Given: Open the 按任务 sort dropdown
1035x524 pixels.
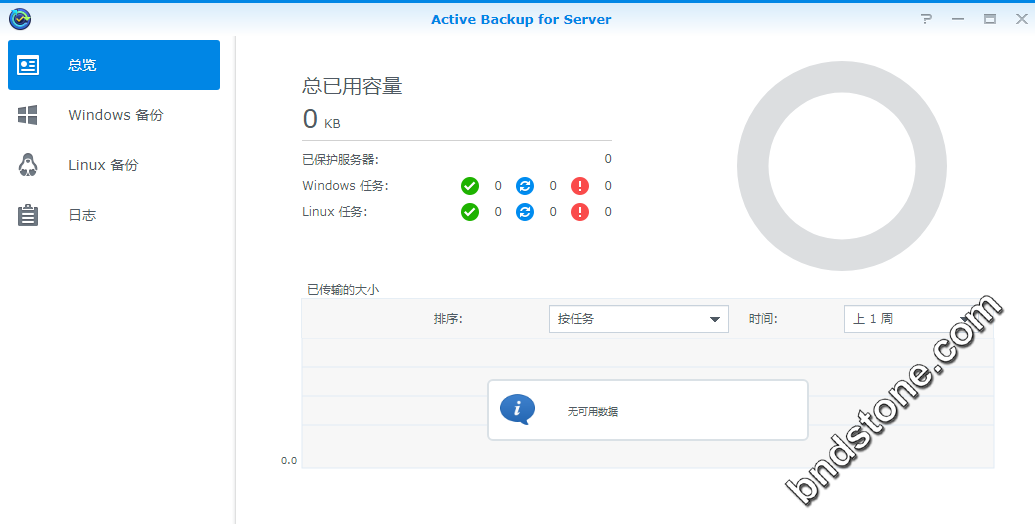Looking at the screenshot, I should click(638, 319).
